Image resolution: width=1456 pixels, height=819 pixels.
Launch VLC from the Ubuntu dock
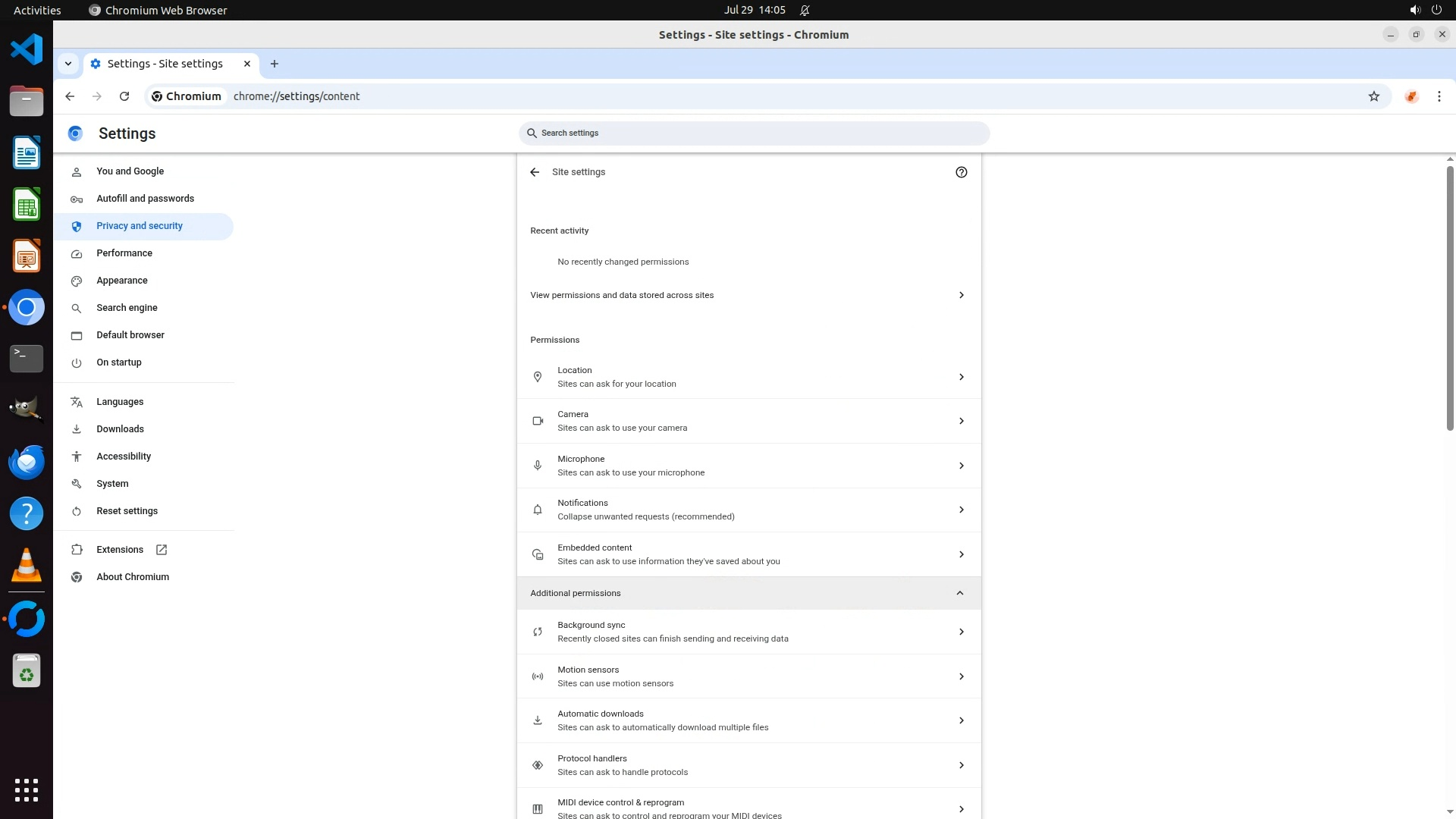(27, 565)
